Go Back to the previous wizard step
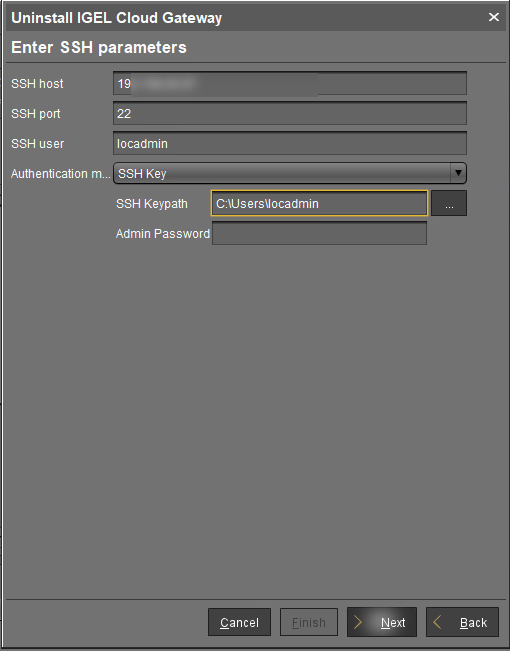Viewport: 510px width, 651px height. tap(462, 622)
